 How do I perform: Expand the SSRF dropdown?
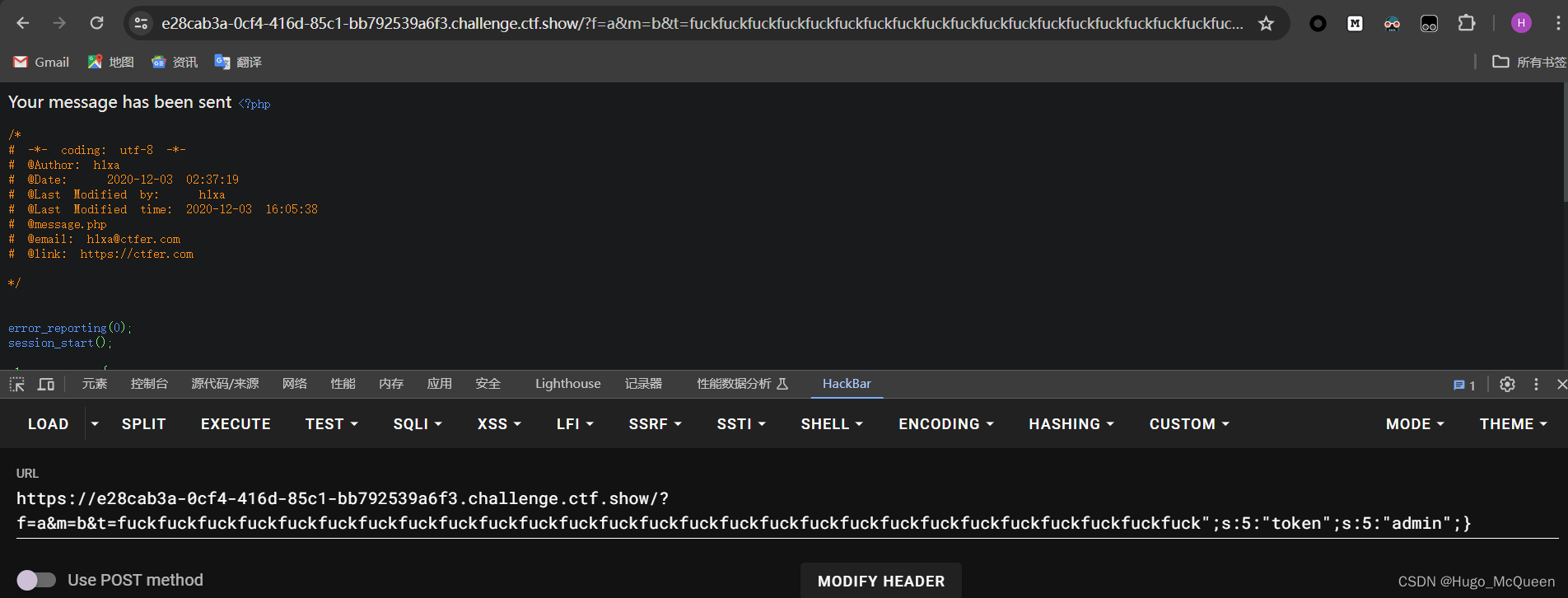pos(655,424)
